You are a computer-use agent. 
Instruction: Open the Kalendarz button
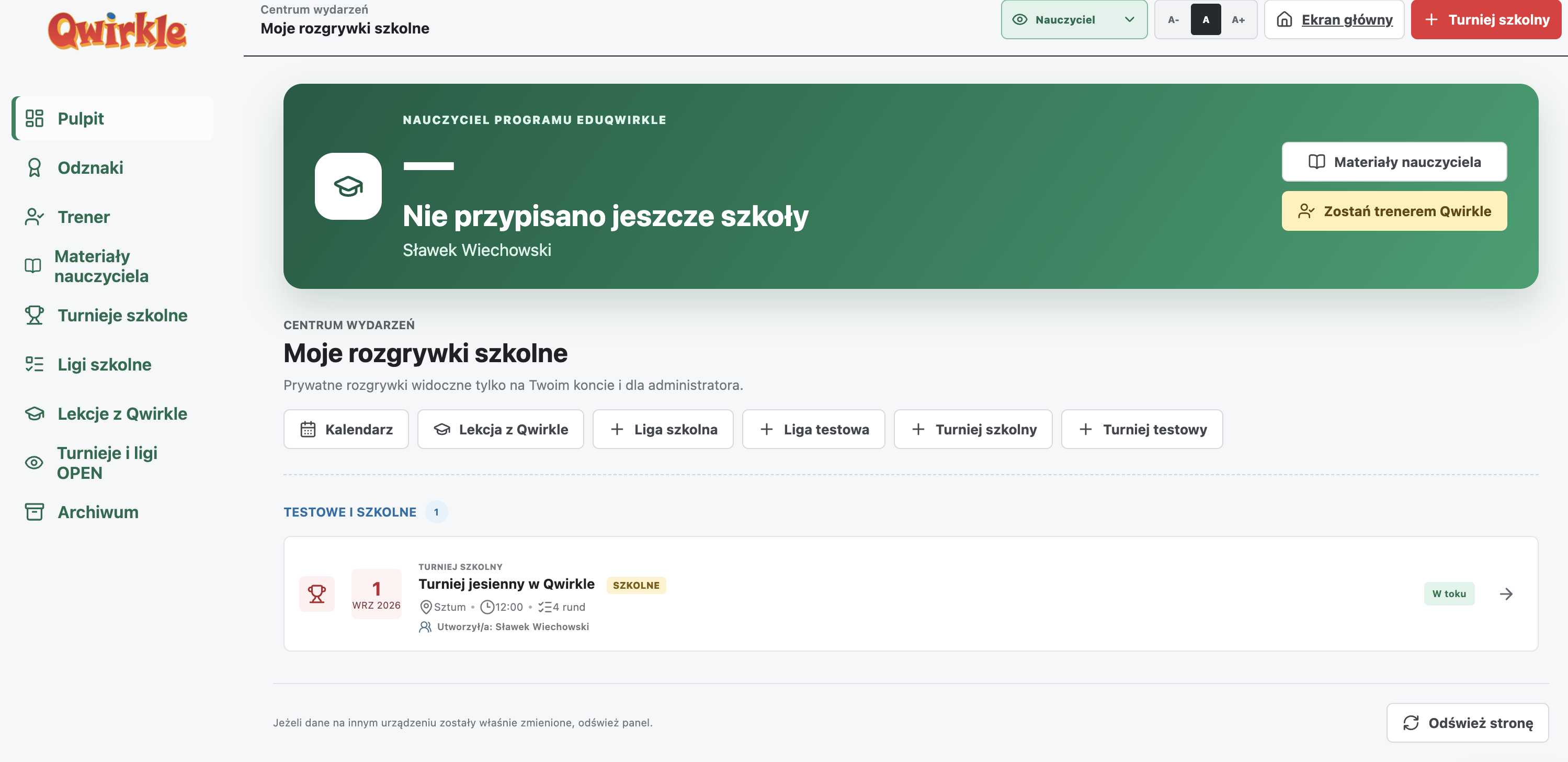point(346,429)
